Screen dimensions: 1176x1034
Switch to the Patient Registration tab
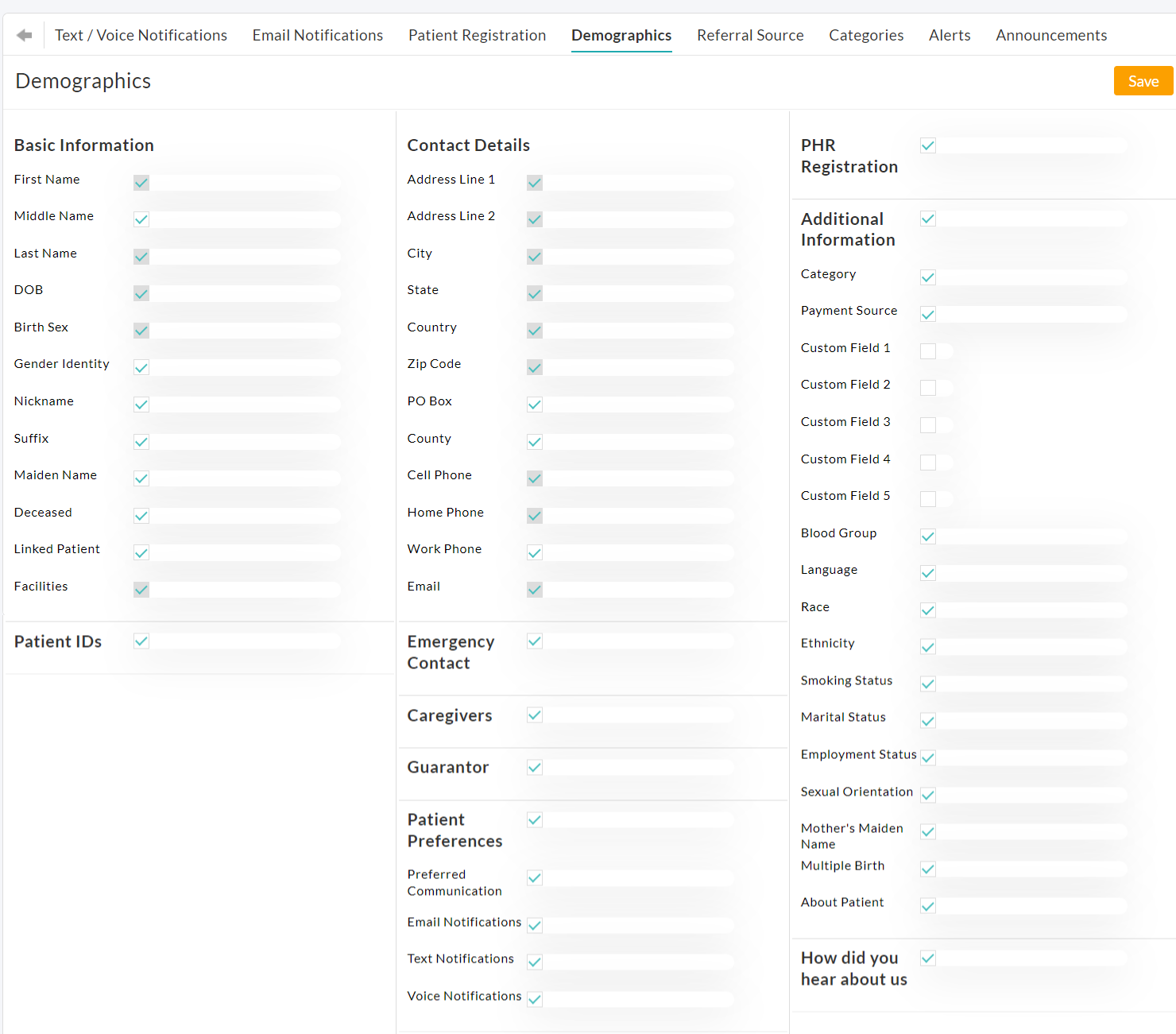(x=477, y=35)
